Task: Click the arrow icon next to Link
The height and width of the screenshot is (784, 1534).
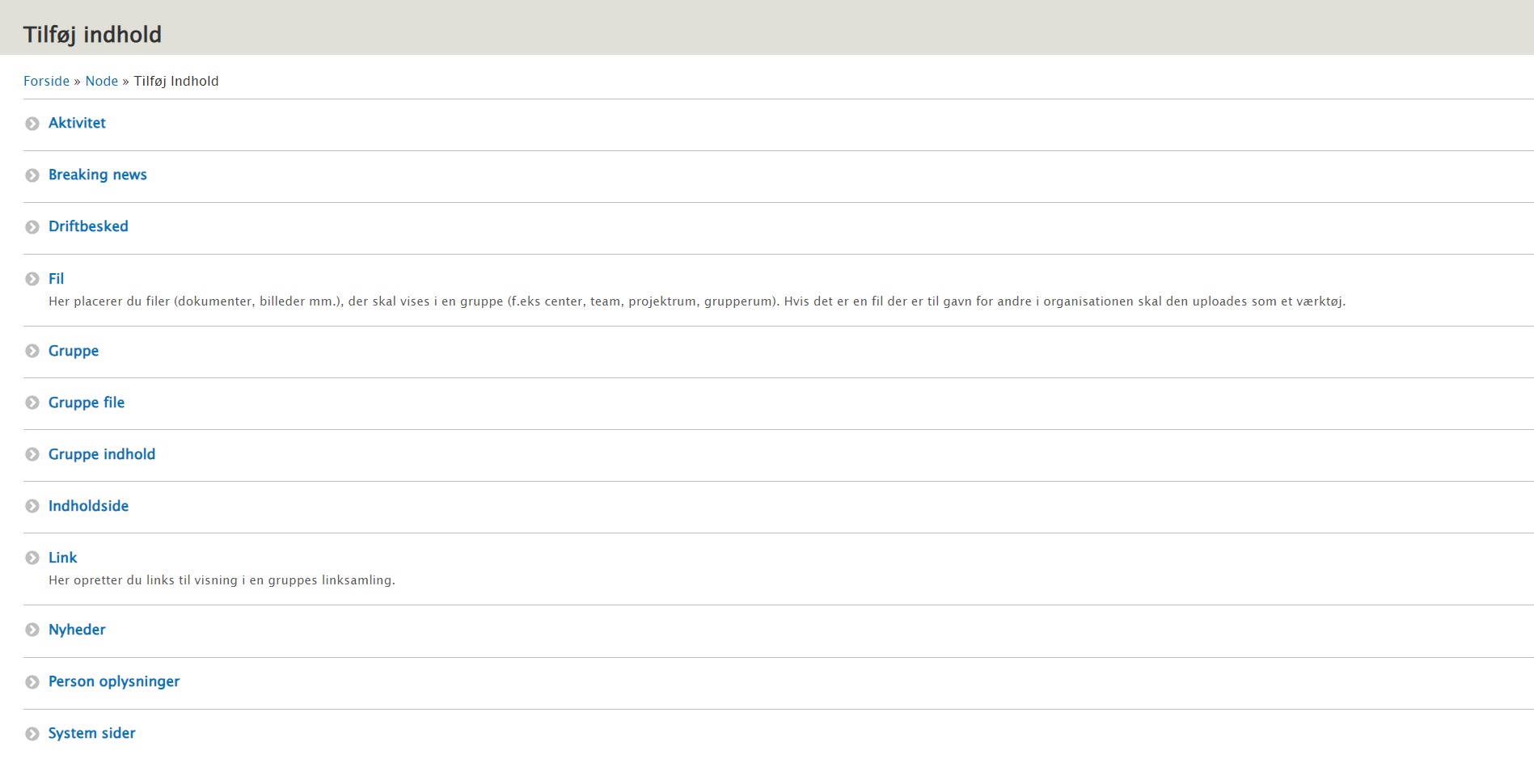Action: (32, 558)
